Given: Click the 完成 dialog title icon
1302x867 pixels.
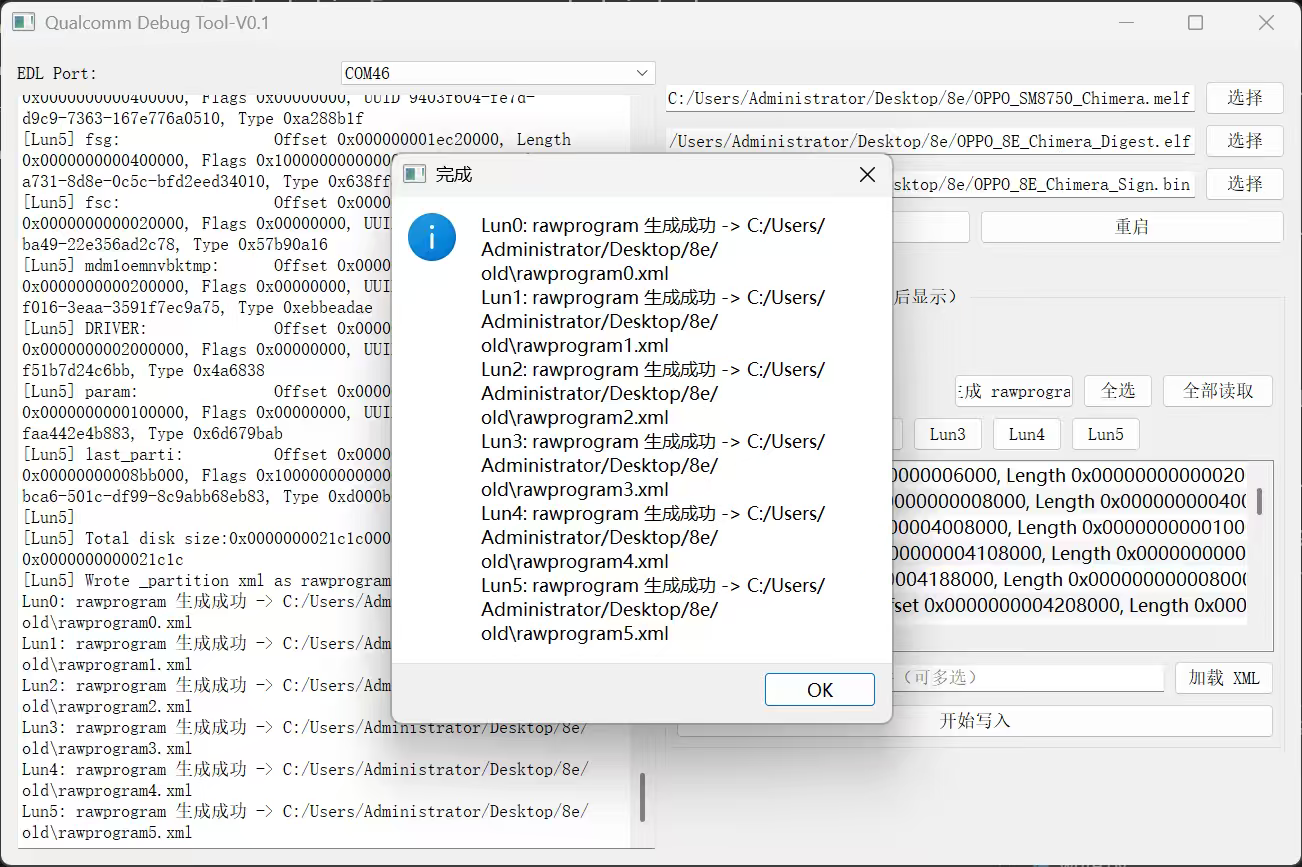Looking at the screenshot, I should coord(414,175).
